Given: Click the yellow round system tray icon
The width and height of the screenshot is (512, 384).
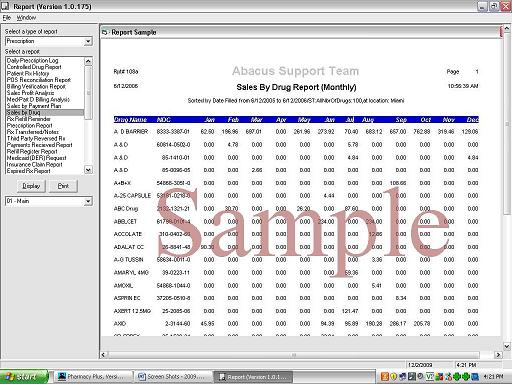Looking at the screenshot, I should pyautogui.click(x=394, y=377).
